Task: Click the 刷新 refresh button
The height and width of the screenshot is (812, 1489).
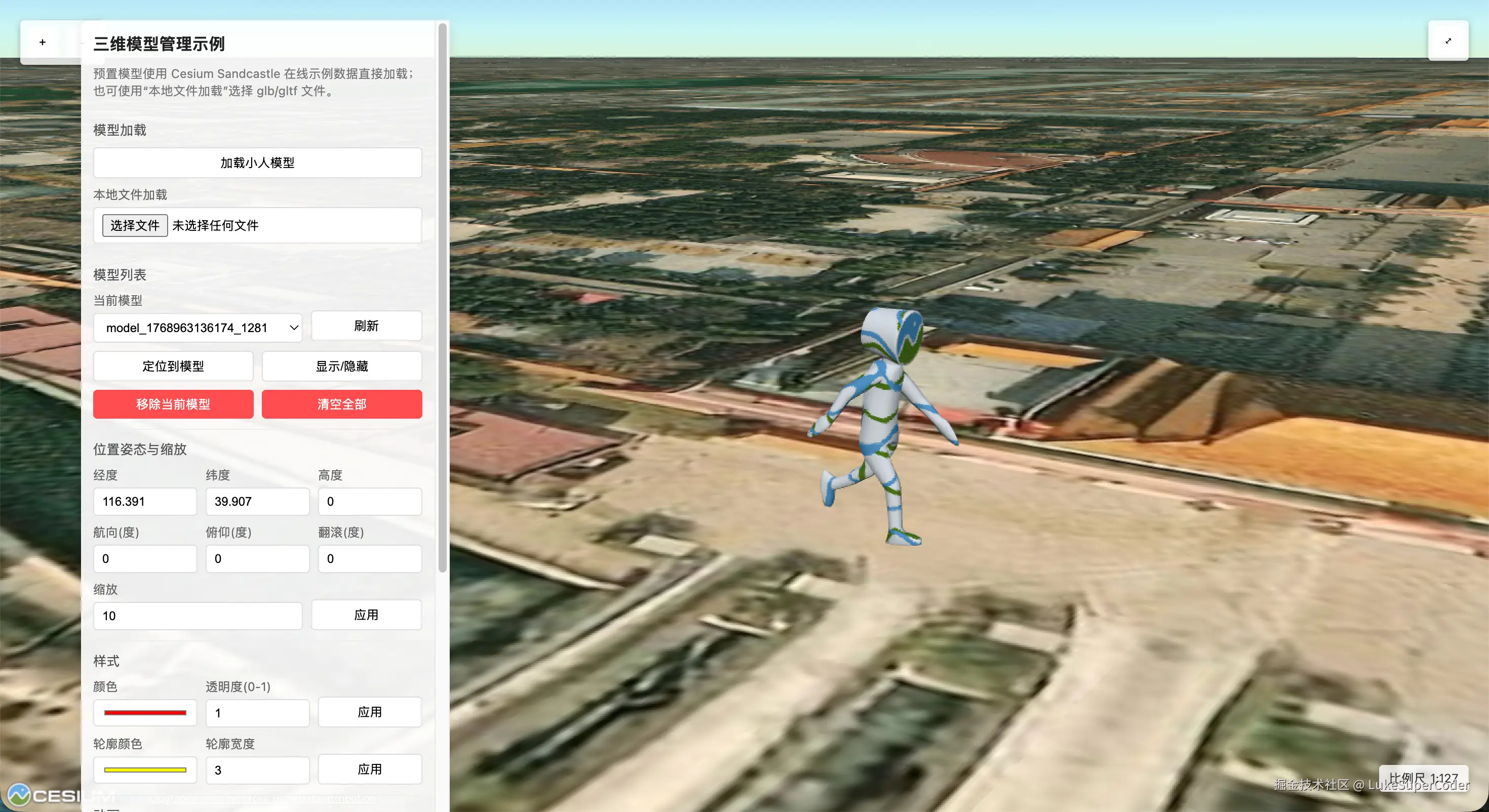Action: coord(367,326)
